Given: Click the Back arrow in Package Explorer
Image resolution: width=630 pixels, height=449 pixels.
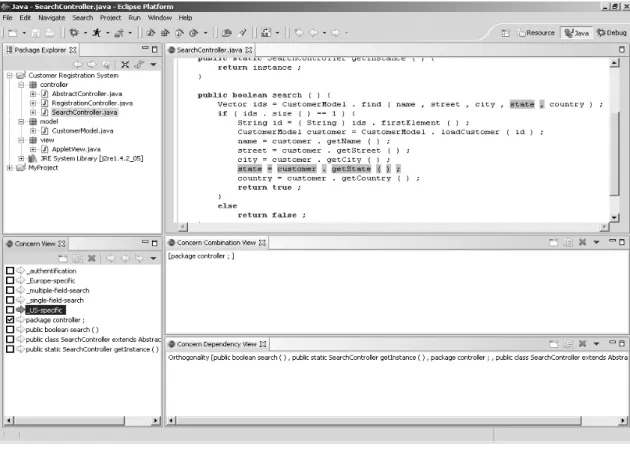Looking at the screenshot, I should (x=78, y=64).
